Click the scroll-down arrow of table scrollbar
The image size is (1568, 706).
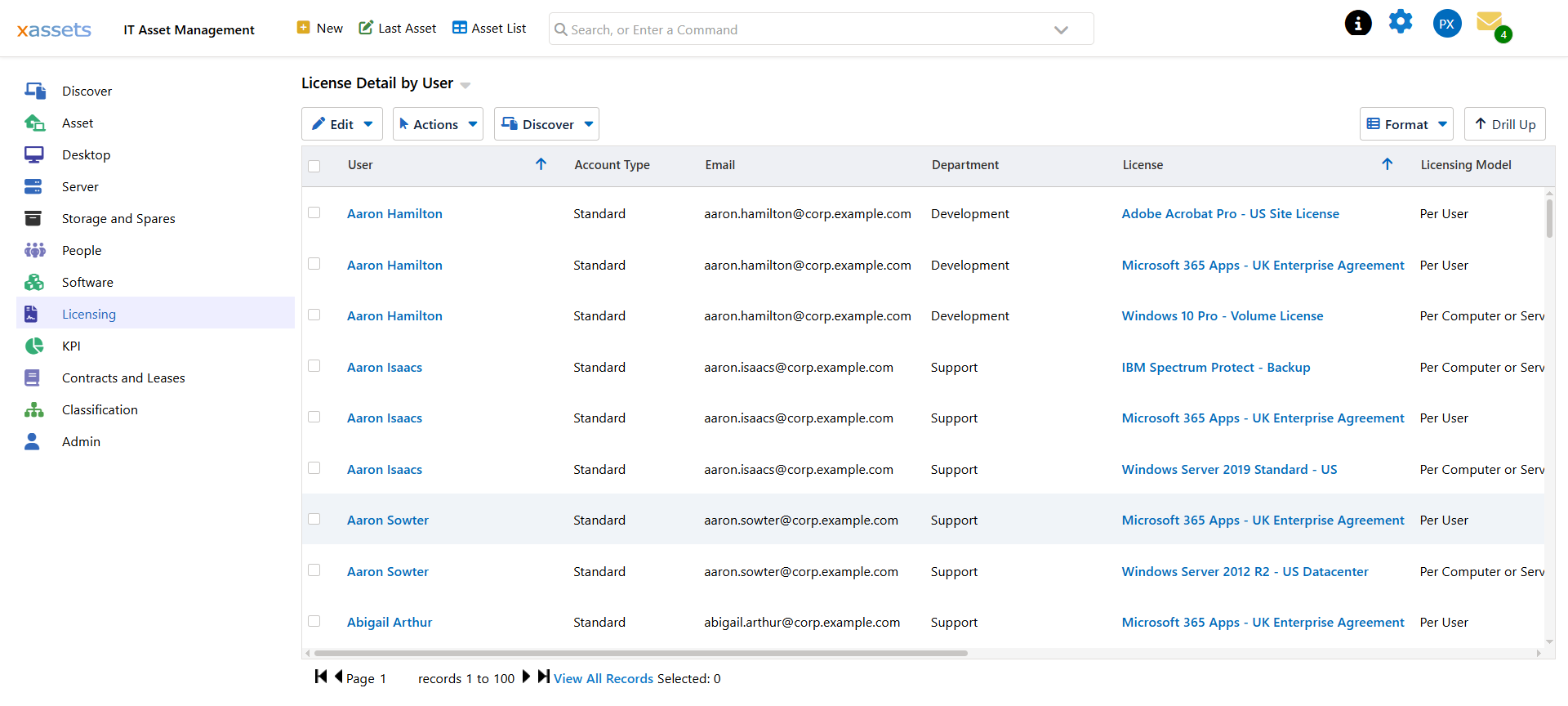pyautogui.click(x=1549, y=641)
